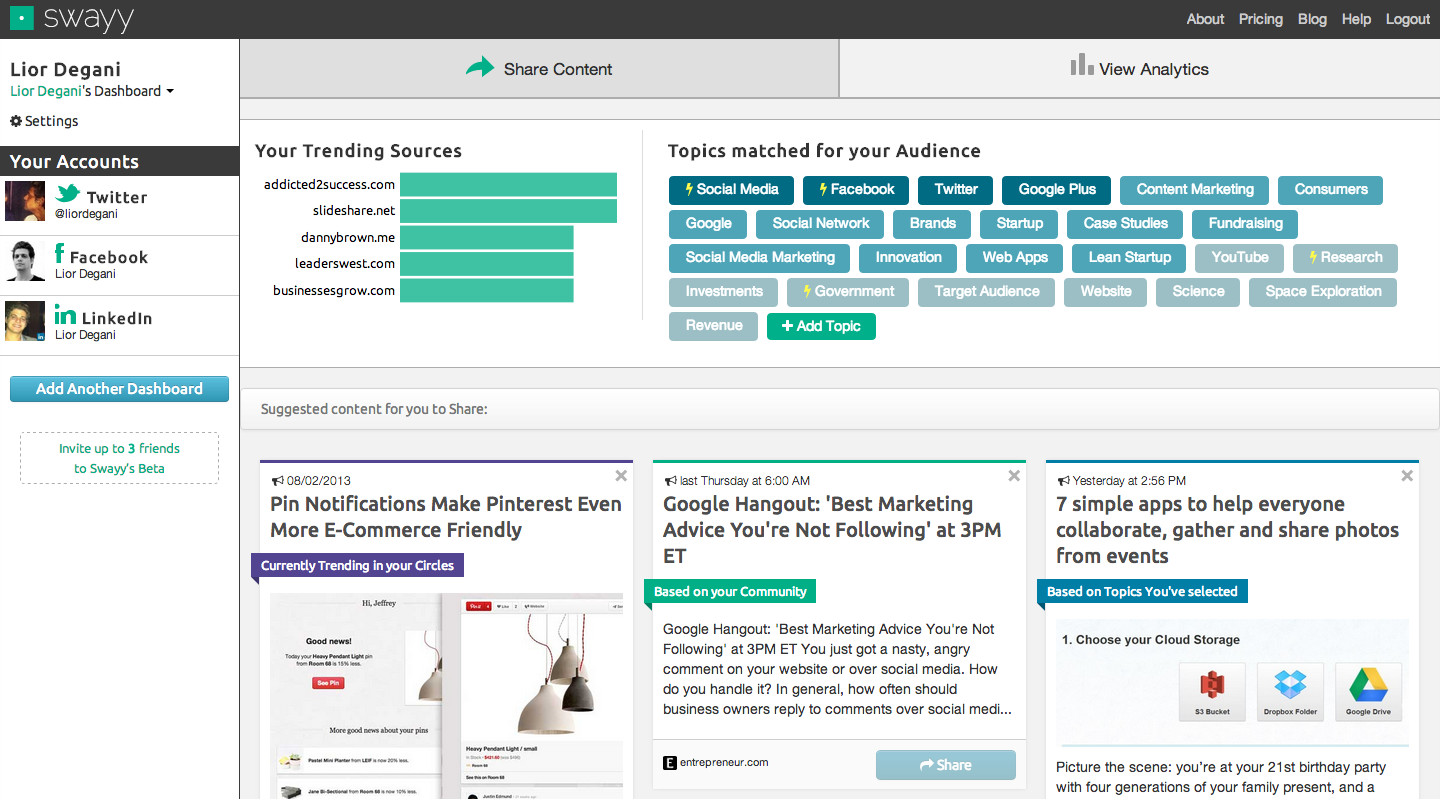1440x799 pixels.
Task: Click the Swayy logo icon
Action: [22, 18]
